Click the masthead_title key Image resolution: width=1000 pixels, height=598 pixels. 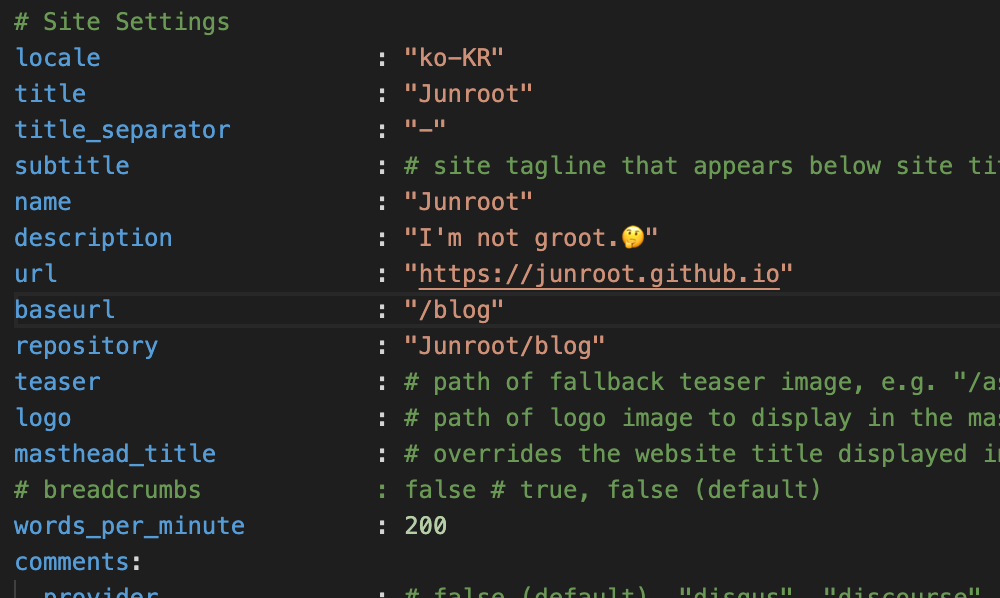click(x=115, y=454)
